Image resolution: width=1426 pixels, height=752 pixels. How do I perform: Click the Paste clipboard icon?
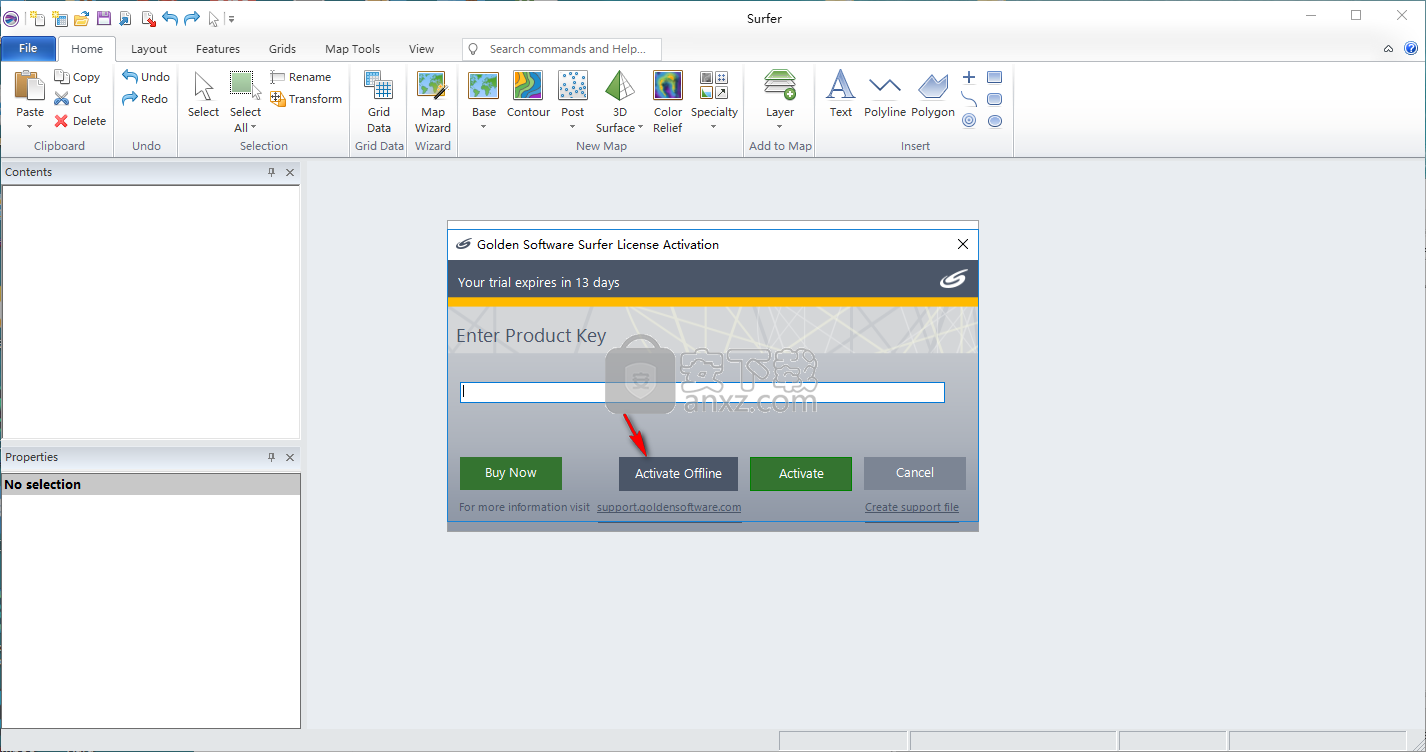pos(30,85)
